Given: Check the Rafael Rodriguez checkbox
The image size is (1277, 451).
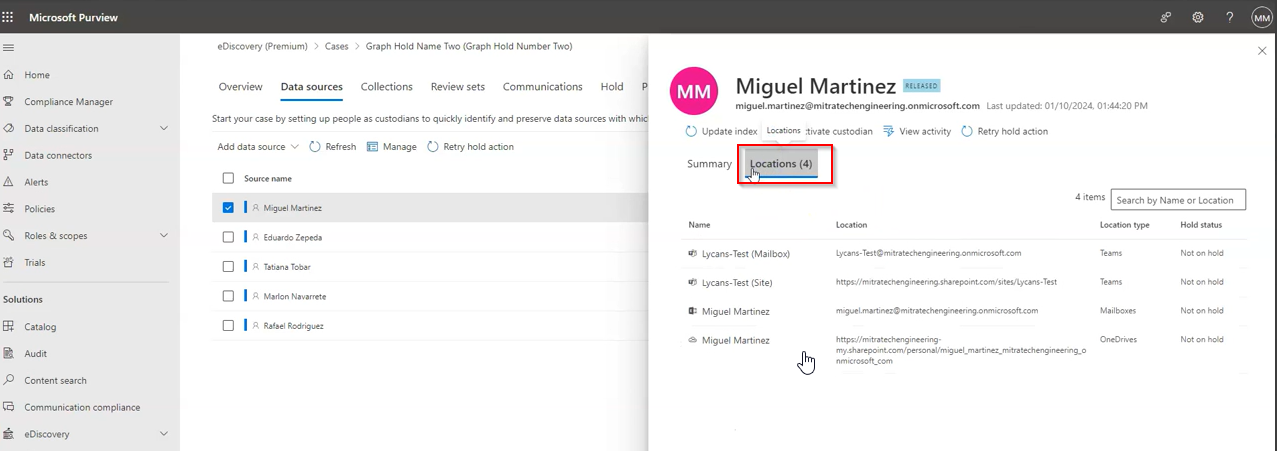Looking at the screenshot, I should click(x=228, y=326).
